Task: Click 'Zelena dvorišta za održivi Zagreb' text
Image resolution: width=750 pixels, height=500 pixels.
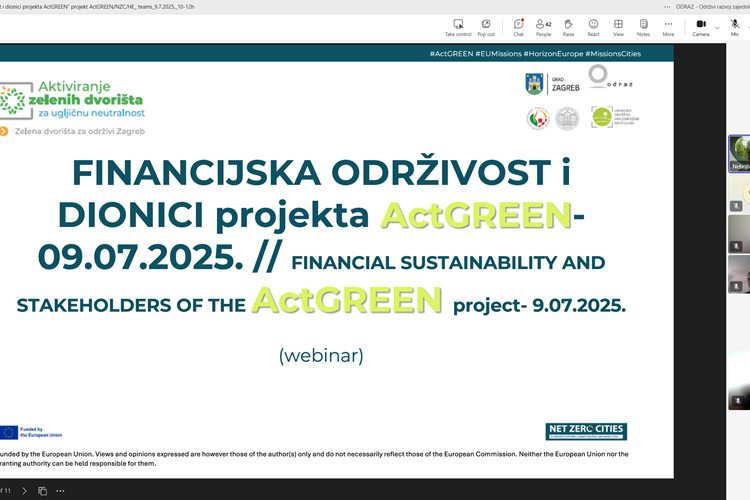Action: [x=79, y=131]
